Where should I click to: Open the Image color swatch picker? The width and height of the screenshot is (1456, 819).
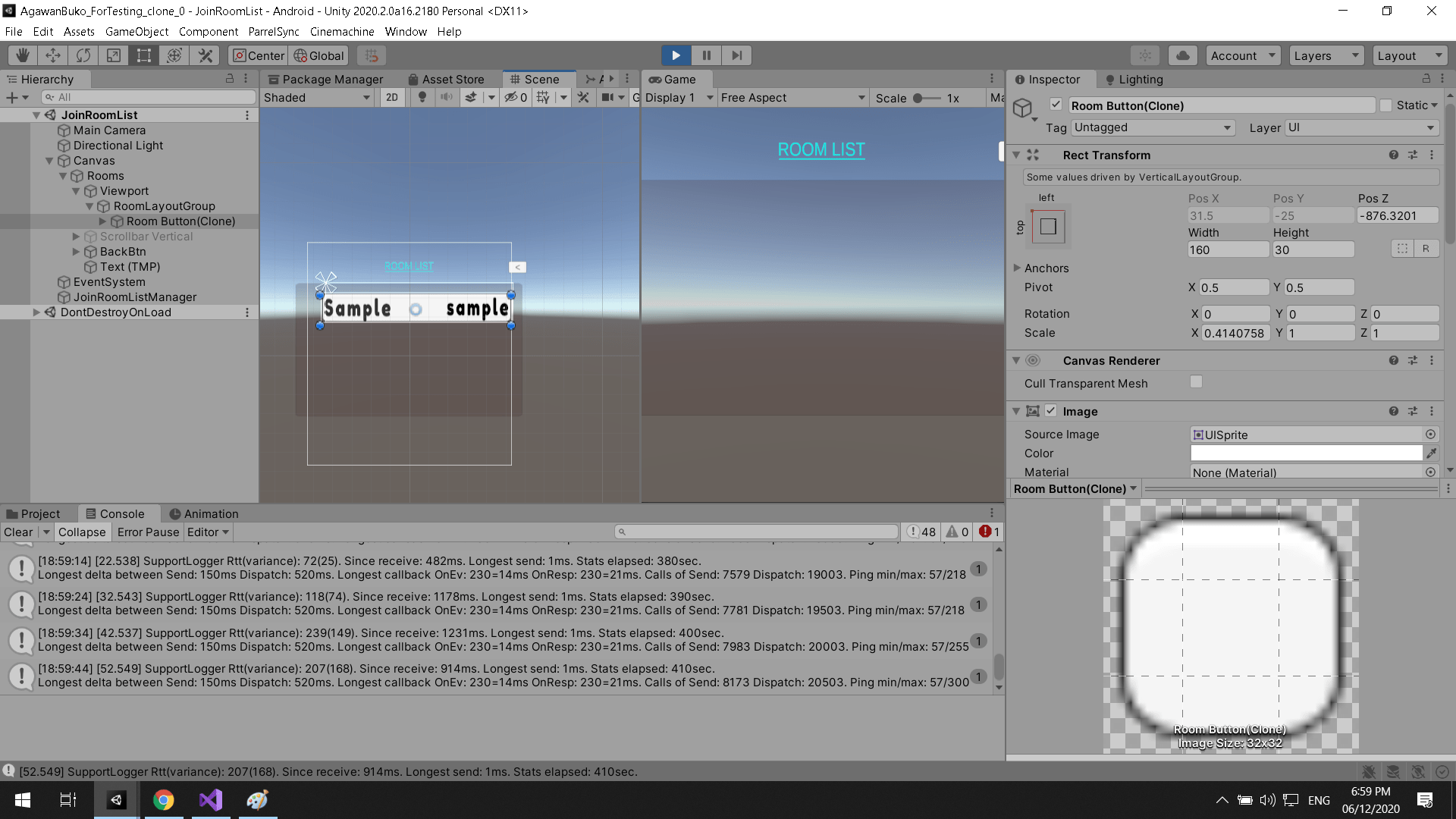pos(1306,453)
